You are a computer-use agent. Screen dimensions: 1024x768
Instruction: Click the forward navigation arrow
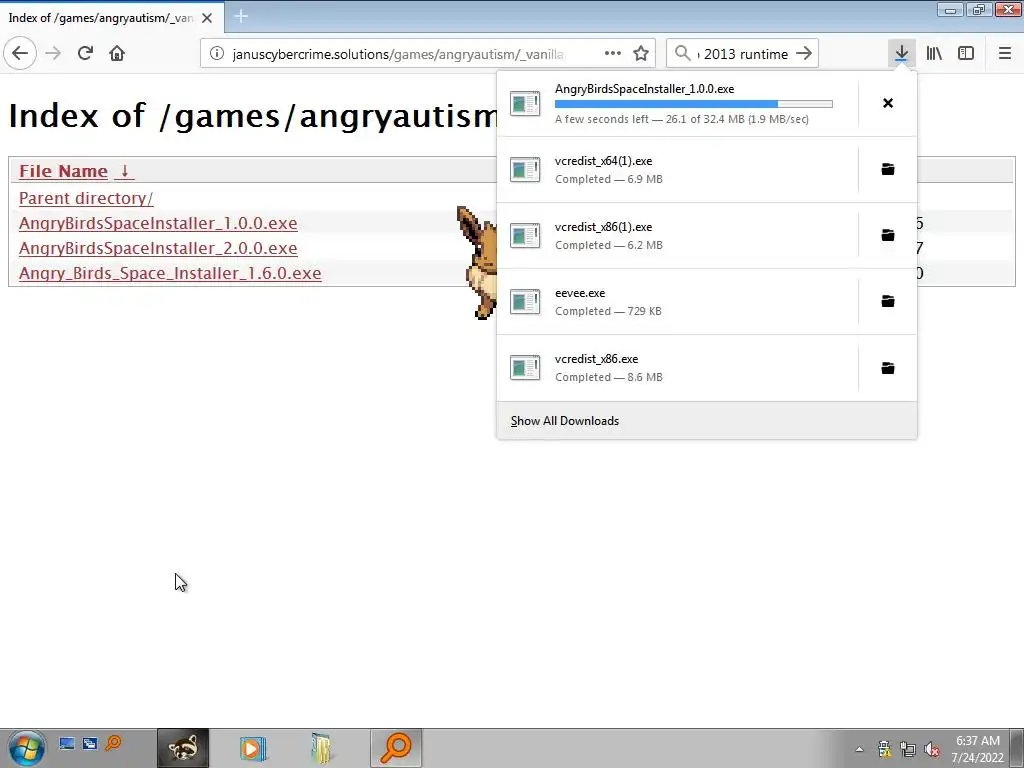pos(53,54)
